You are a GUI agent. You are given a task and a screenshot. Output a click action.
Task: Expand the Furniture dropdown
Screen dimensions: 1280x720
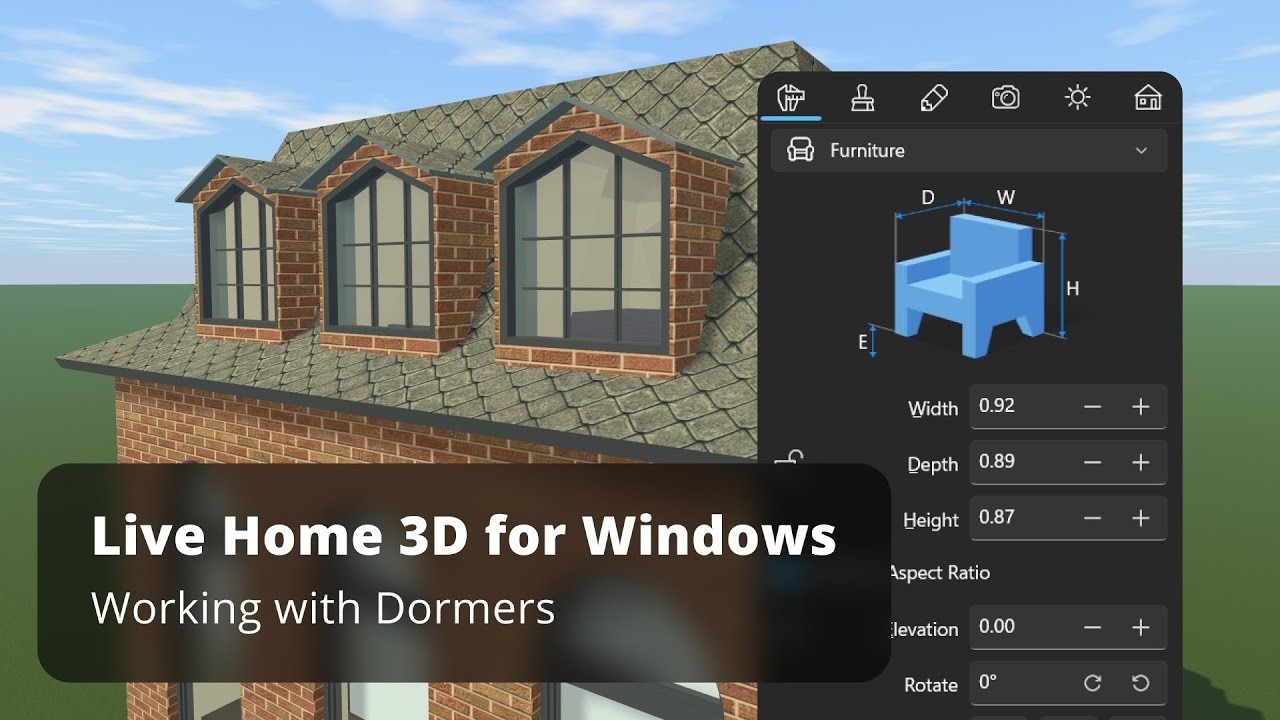(x=969, y=151)
